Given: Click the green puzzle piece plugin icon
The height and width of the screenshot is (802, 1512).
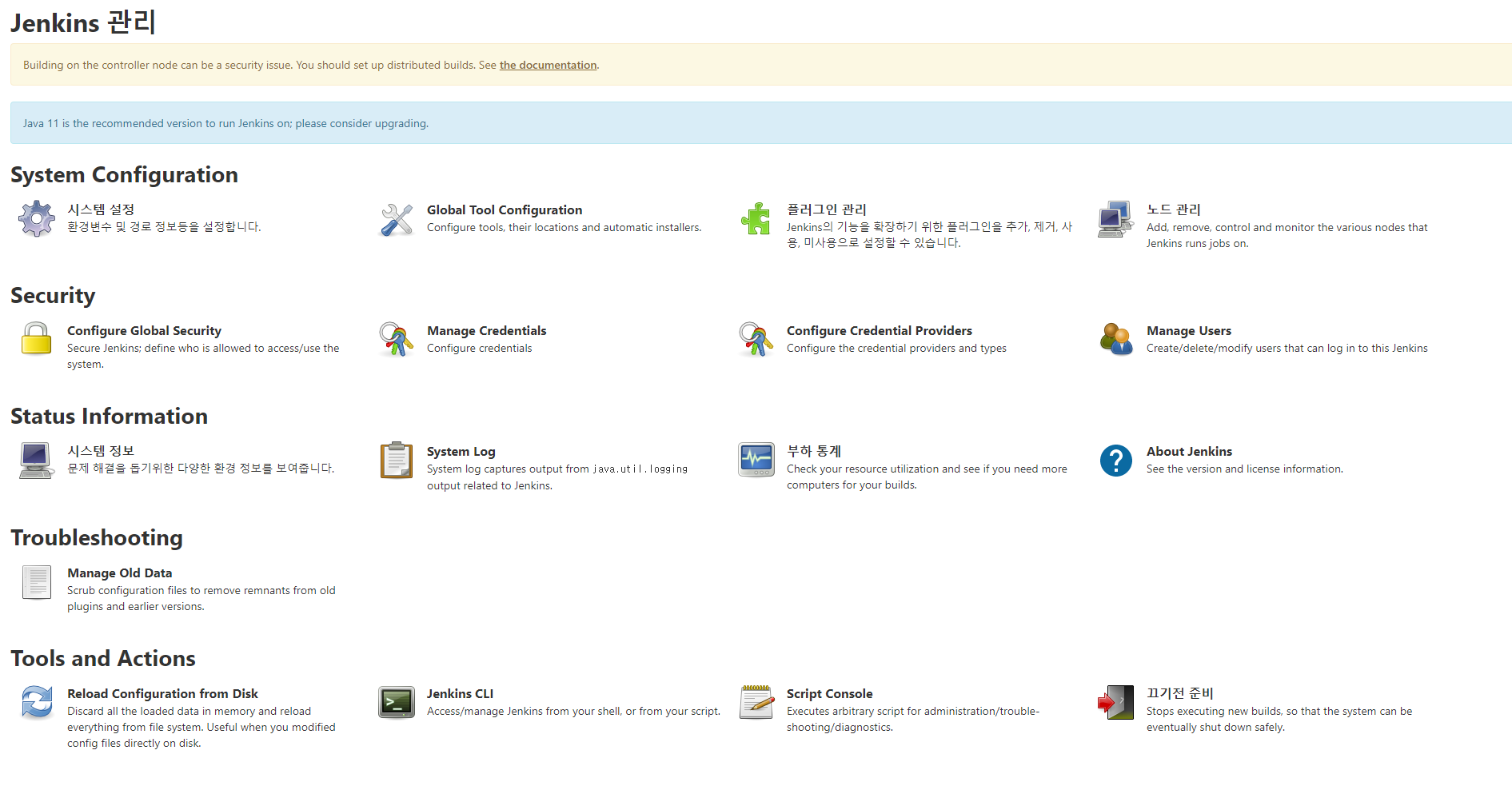Looking at the screenshot, I should point(756,219).
